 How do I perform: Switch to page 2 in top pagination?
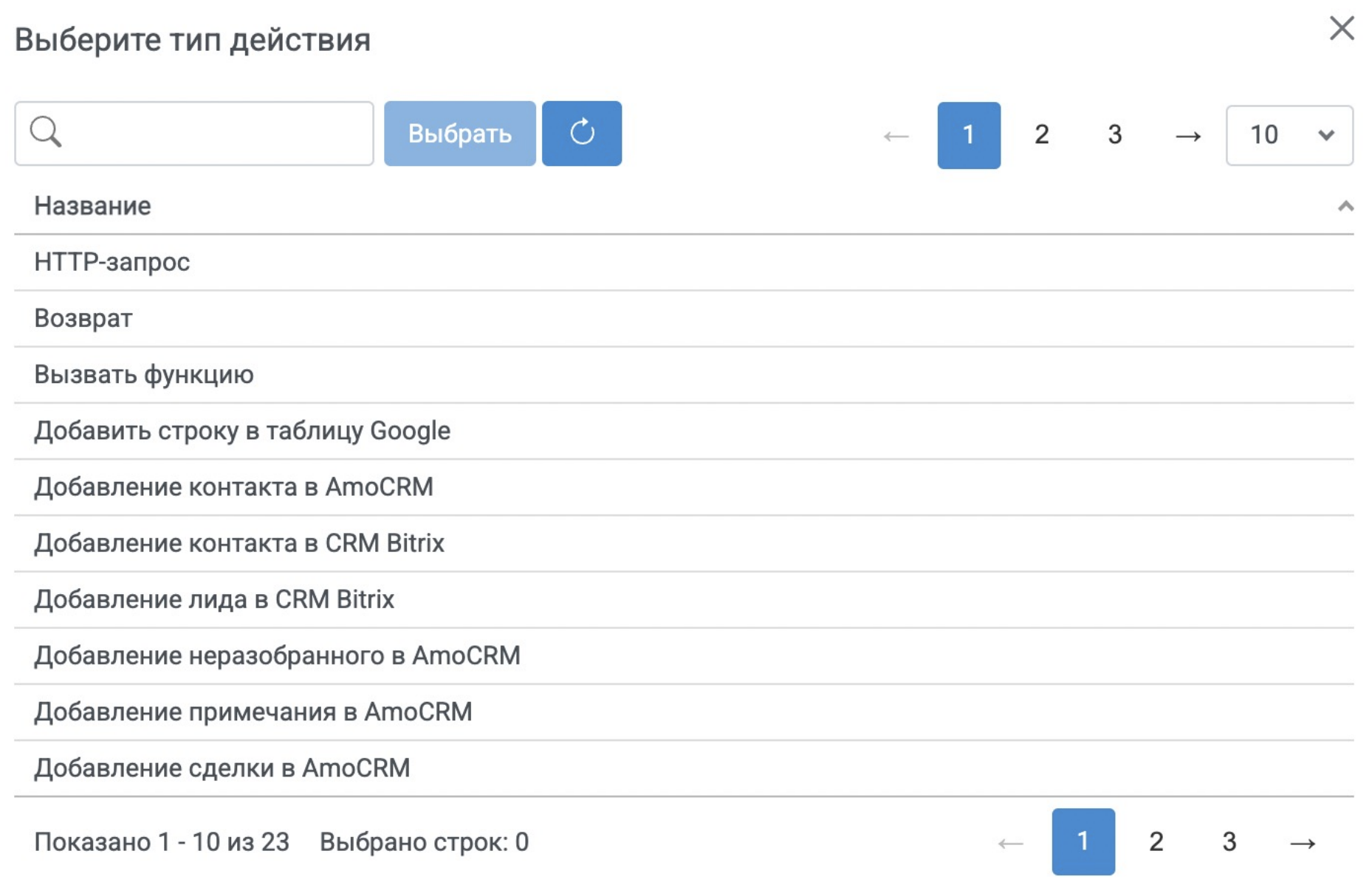click(1041, 135)
